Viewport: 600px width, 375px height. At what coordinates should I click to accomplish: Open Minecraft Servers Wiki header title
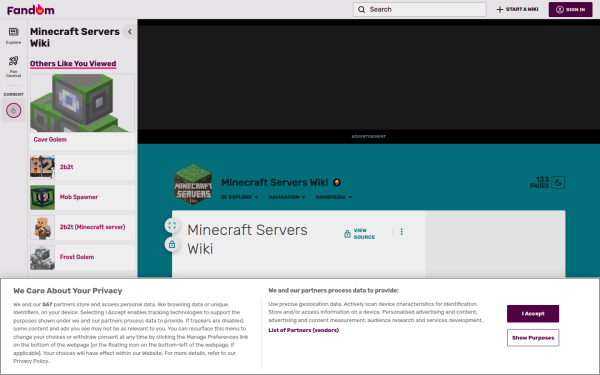coord(275,183)
